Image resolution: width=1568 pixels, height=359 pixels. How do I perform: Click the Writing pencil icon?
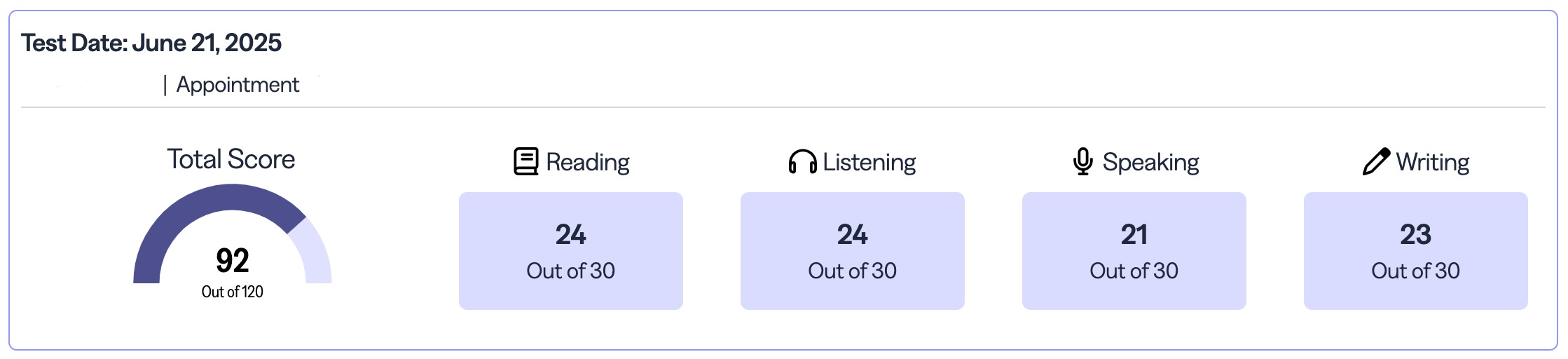(x=1376, y=161)
